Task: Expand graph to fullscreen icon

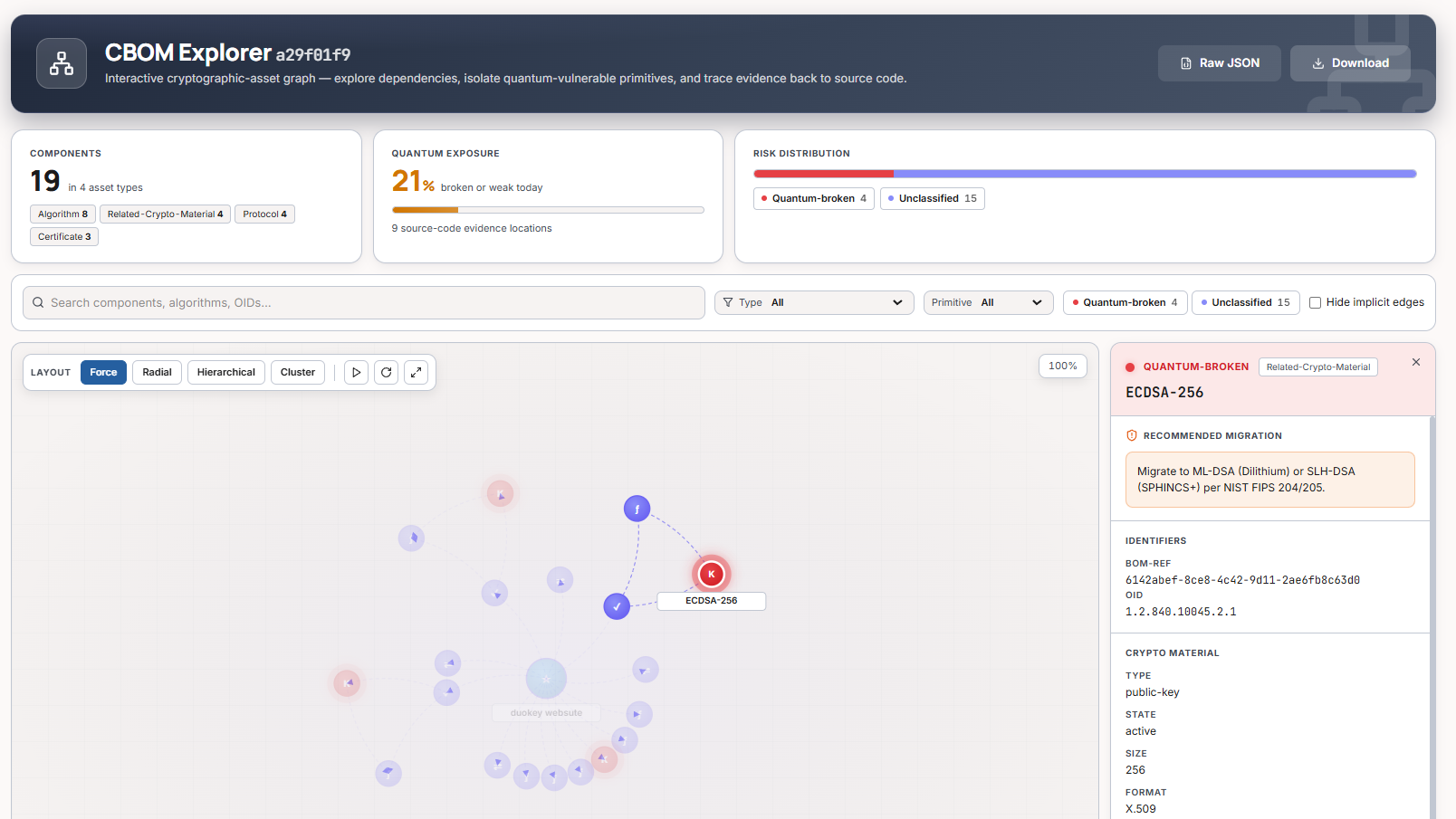Action: click(417, 372)
